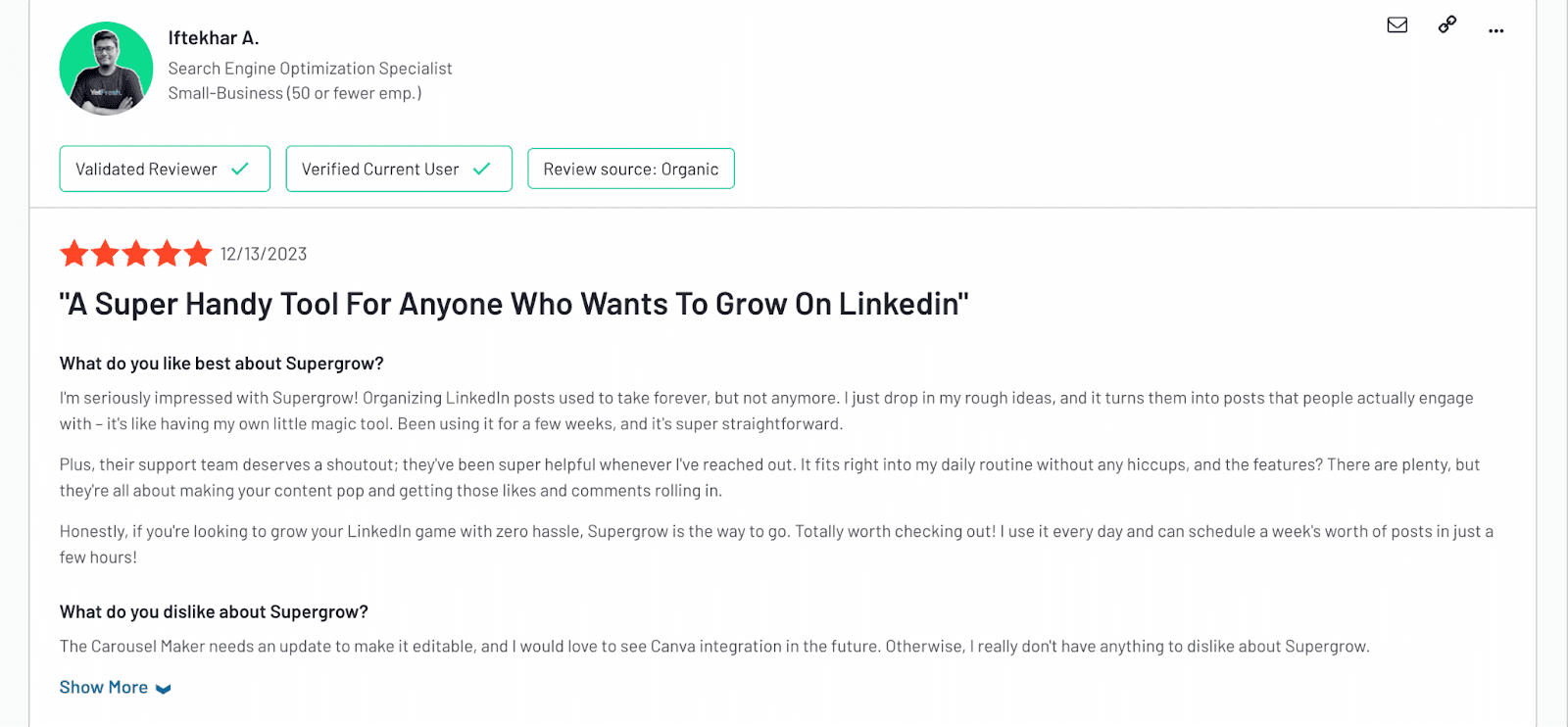Click the chevron beside Show More
The width and height of the screenshot is (1568, 727).
[164, 689]
